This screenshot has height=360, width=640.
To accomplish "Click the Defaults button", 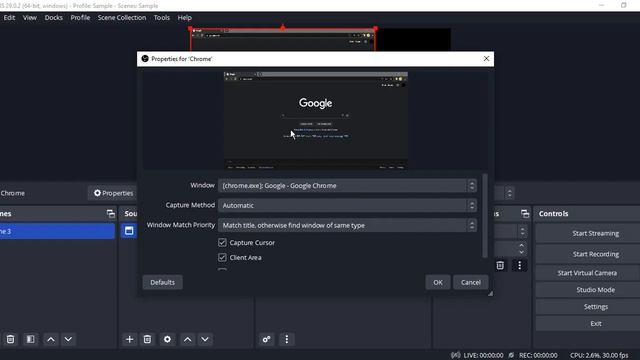I will [162, 282].
